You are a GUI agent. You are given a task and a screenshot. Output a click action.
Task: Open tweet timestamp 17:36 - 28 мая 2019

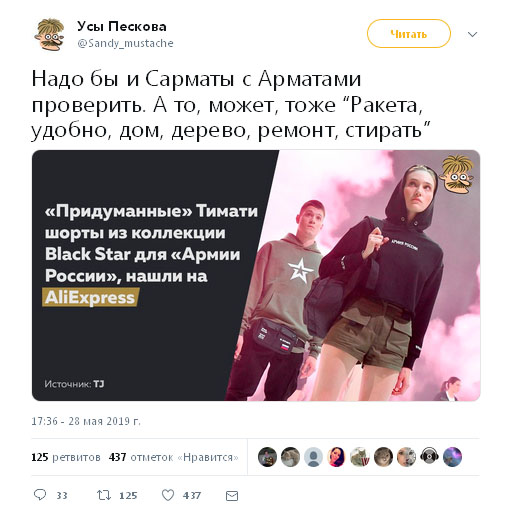tap(86, 421)
